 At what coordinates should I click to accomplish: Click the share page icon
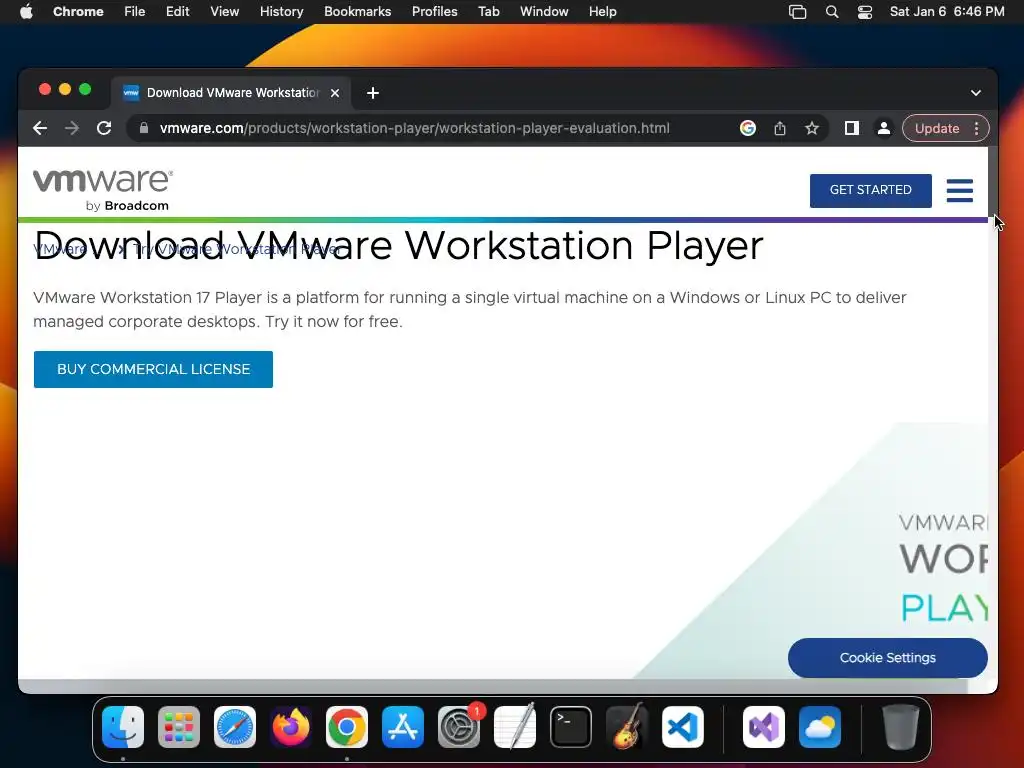coord(780,128)
